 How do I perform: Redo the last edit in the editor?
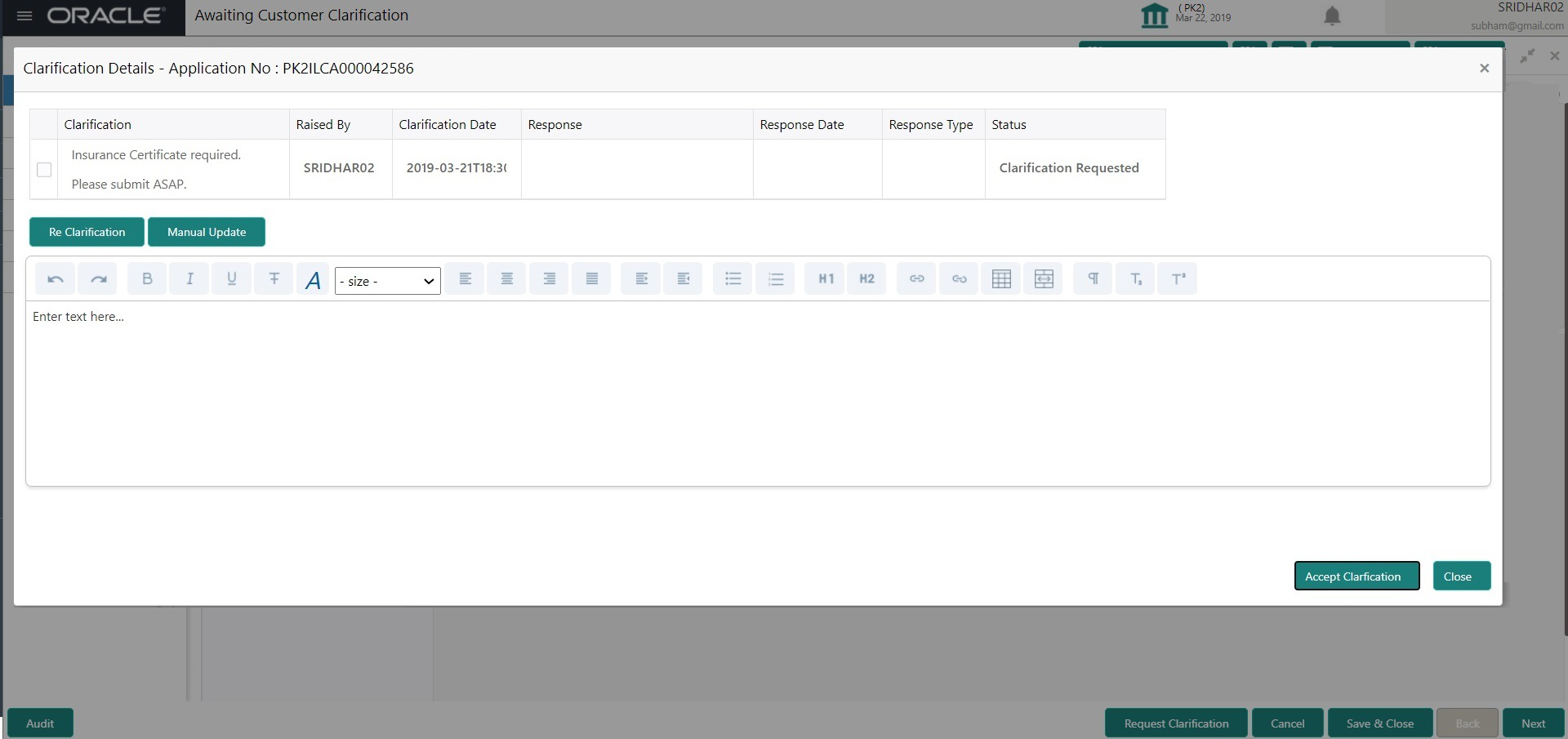98,279
